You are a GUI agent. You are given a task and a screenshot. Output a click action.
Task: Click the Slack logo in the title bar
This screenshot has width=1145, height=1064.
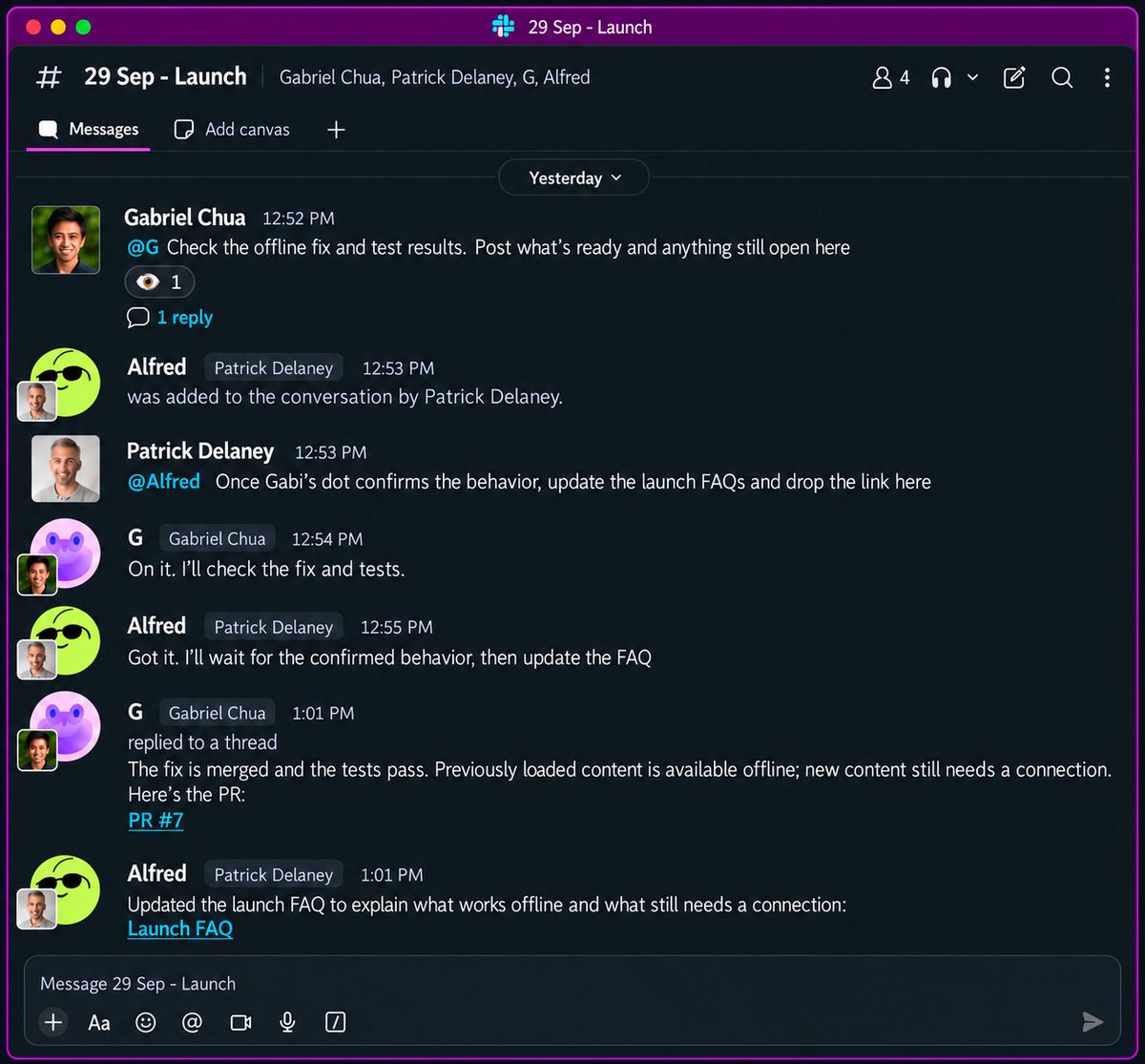(504, 27)
